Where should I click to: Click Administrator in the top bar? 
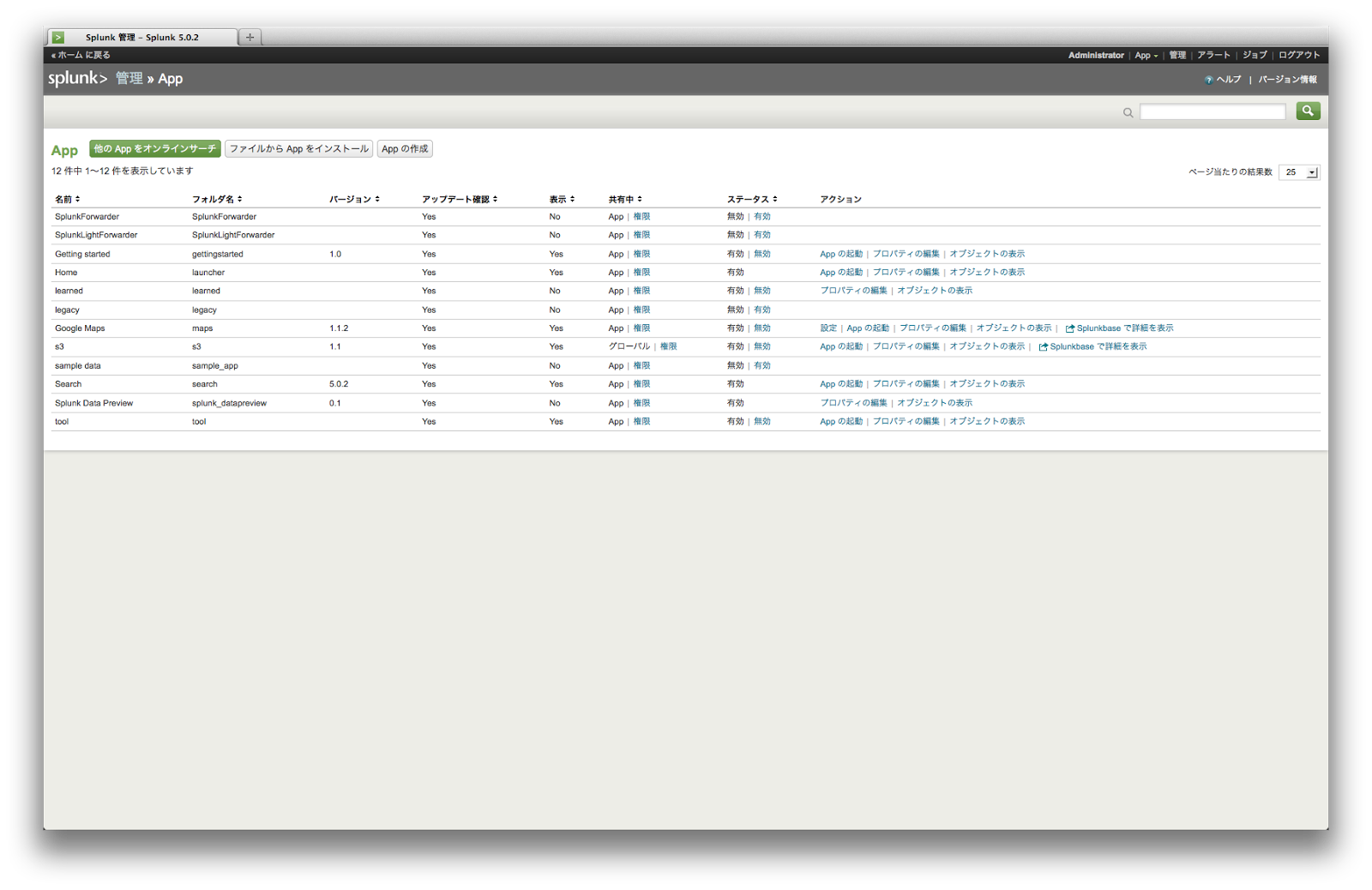coord(1096,55)
